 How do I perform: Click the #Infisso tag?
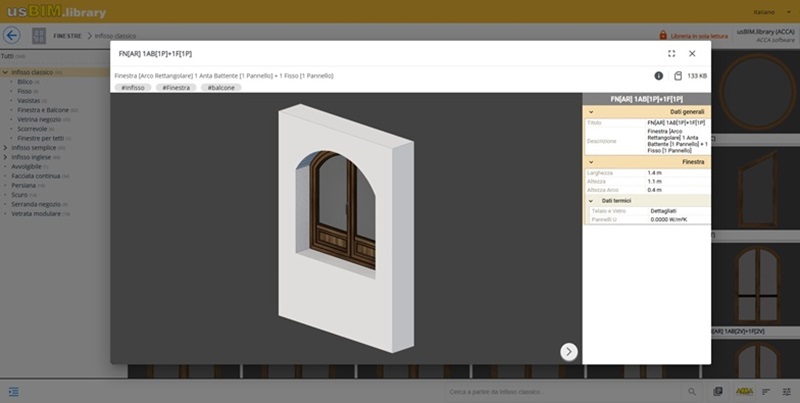click(x=133, y=88)
